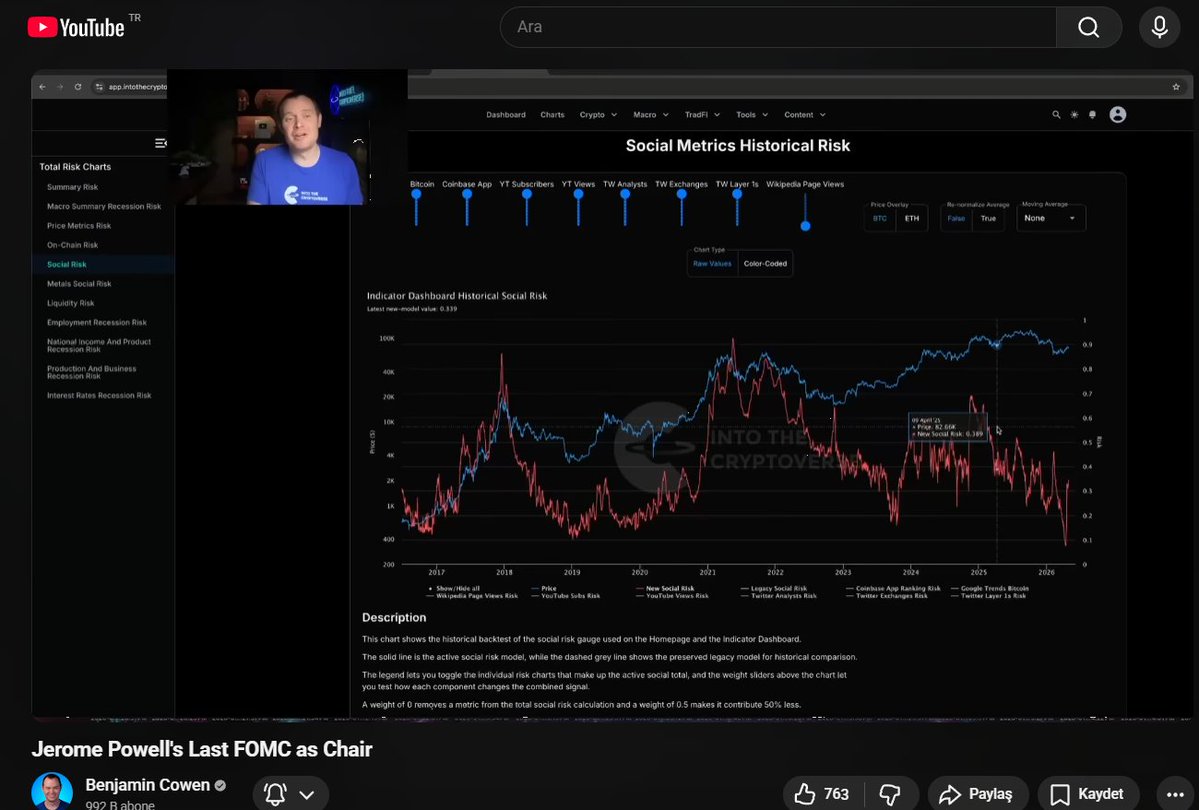Select BTC price overlay

click(880, 219)
